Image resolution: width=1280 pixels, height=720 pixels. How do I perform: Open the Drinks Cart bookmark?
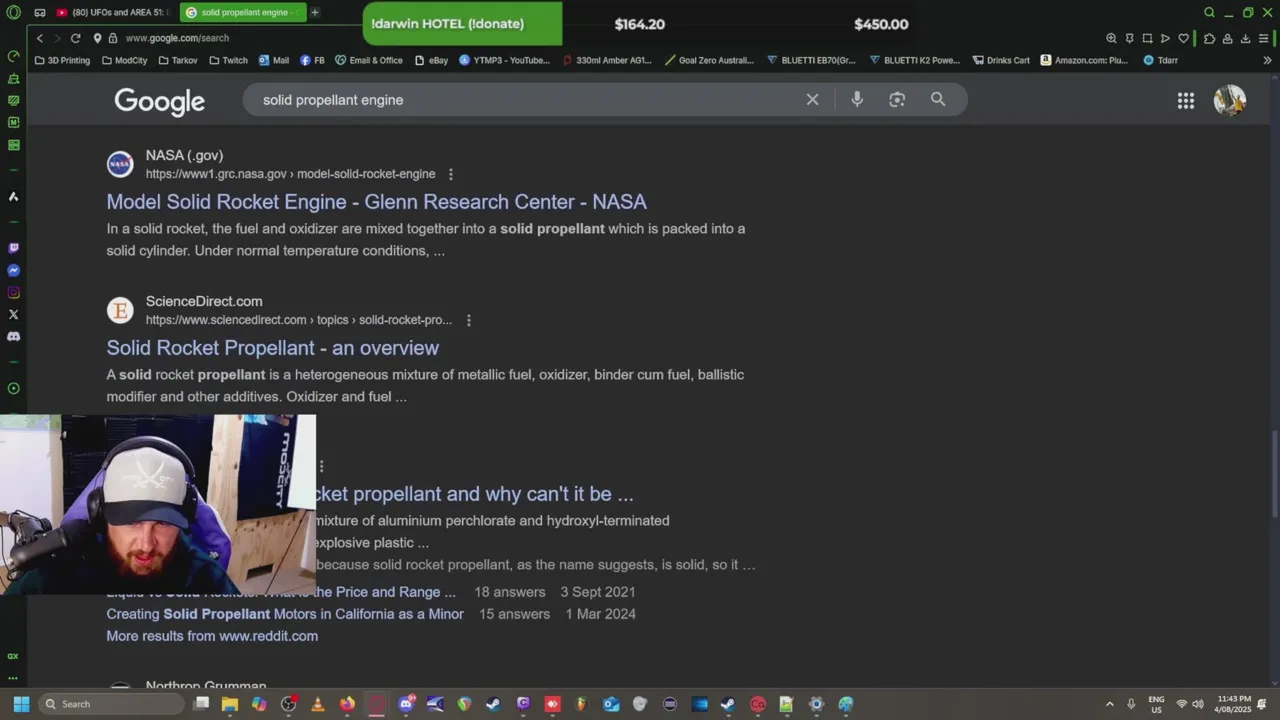coord(1000,60)
